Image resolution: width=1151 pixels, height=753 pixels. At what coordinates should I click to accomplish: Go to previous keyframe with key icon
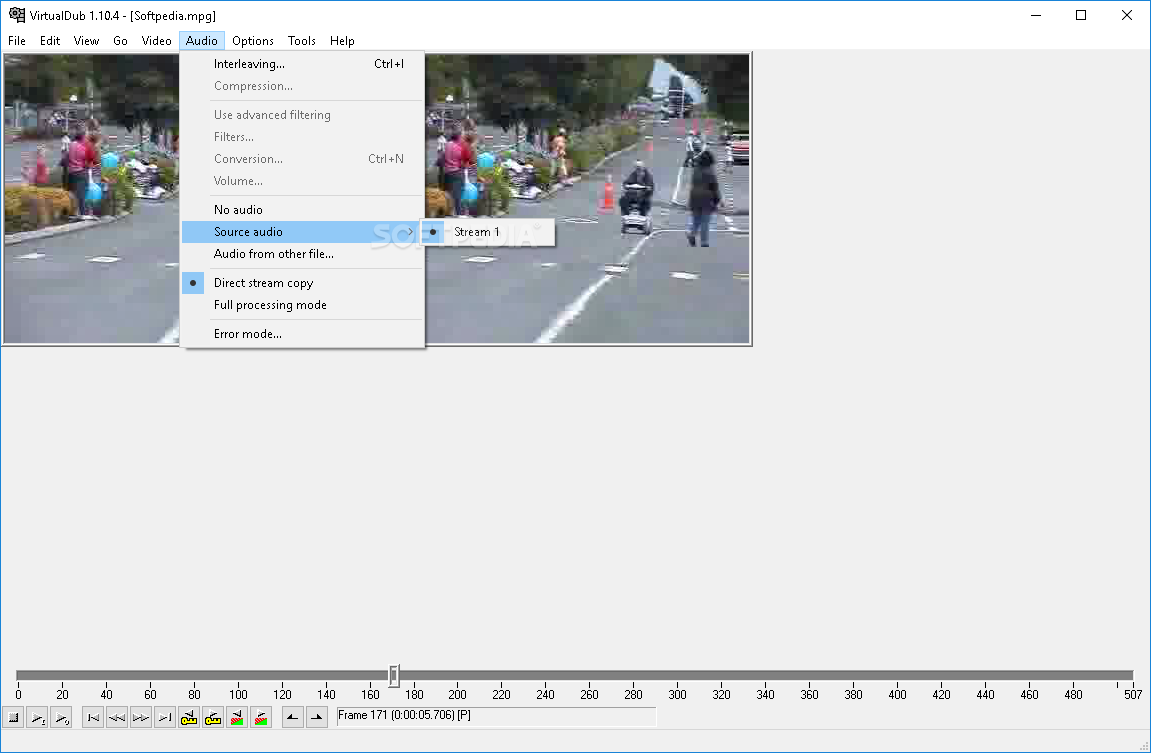[189, 717]
